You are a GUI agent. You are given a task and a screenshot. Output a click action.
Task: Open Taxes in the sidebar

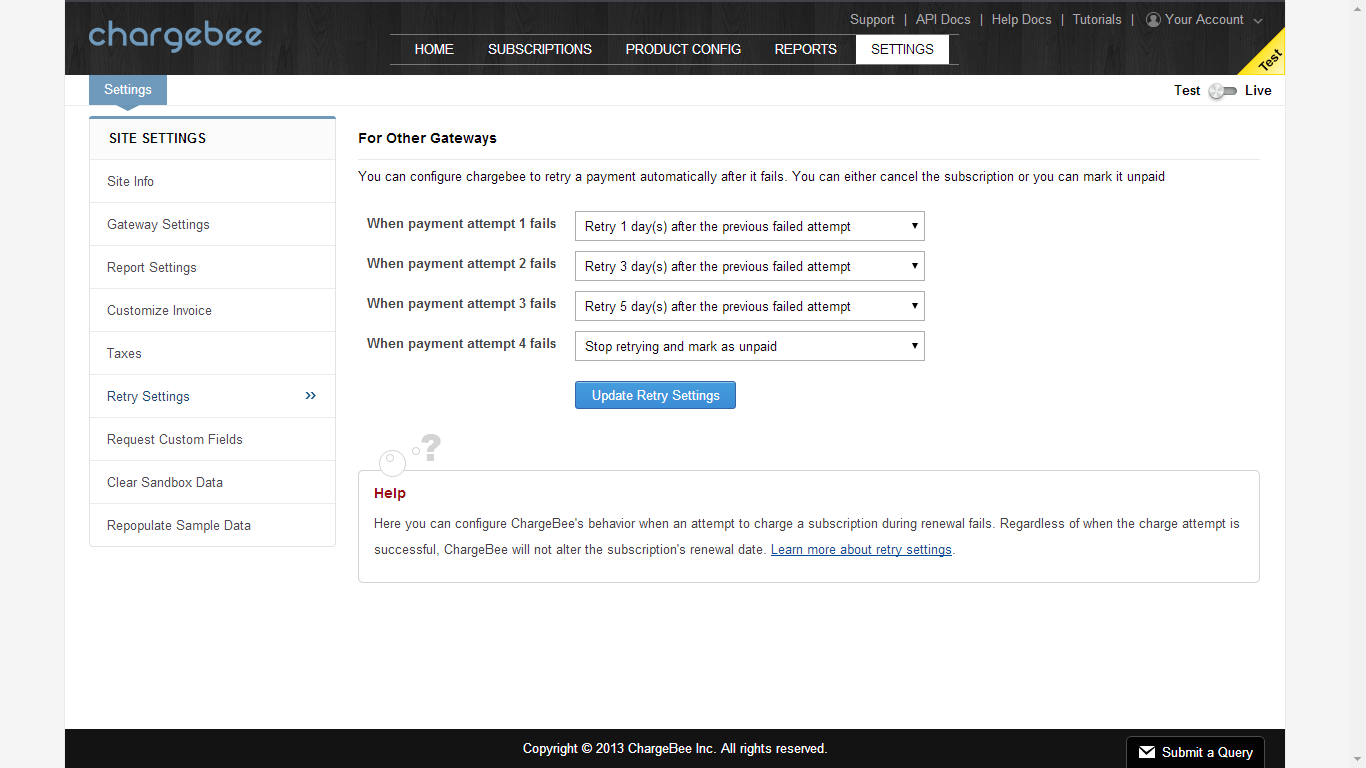tap(212, 353)
